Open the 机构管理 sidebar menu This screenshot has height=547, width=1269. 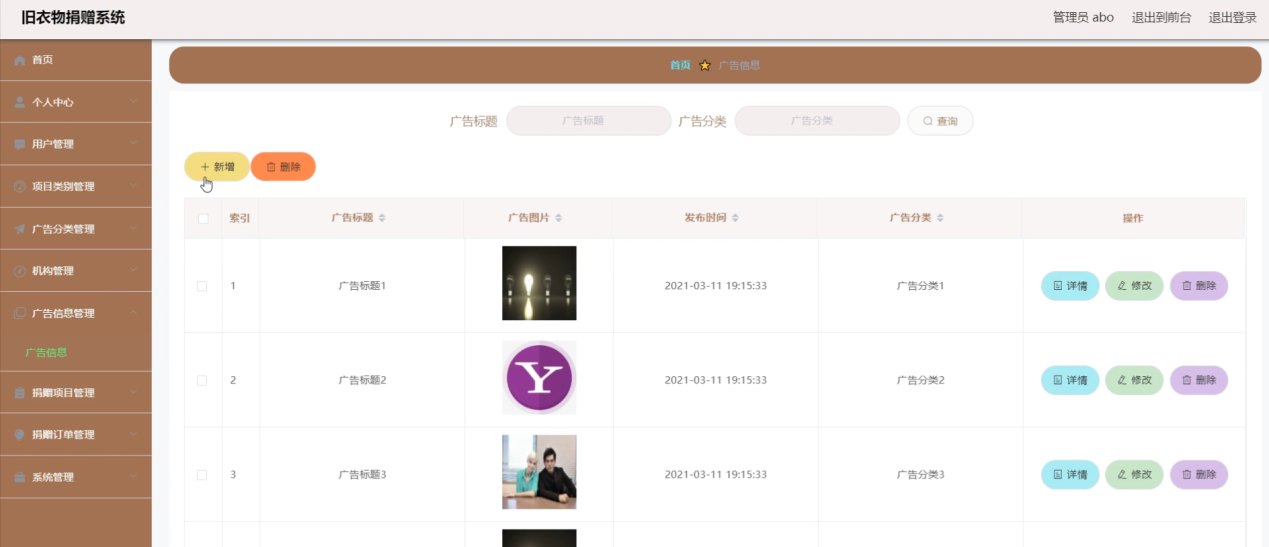[x=76, y=271]
